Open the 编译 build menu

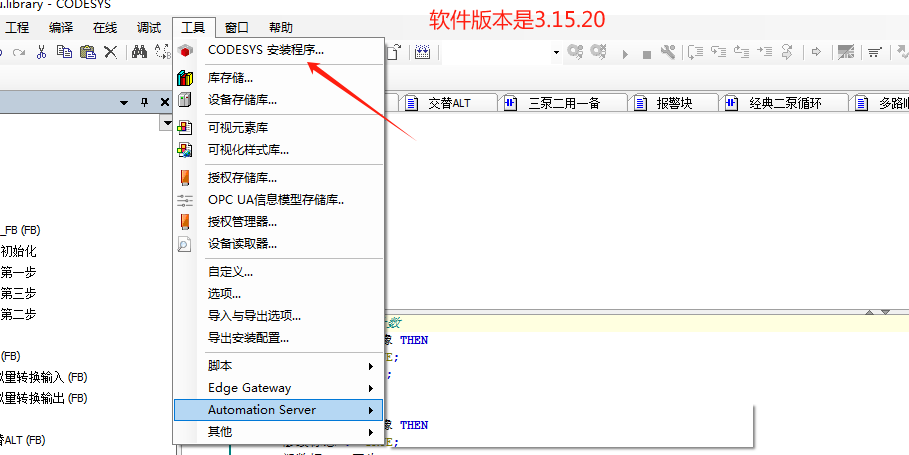tap(61, 27)
